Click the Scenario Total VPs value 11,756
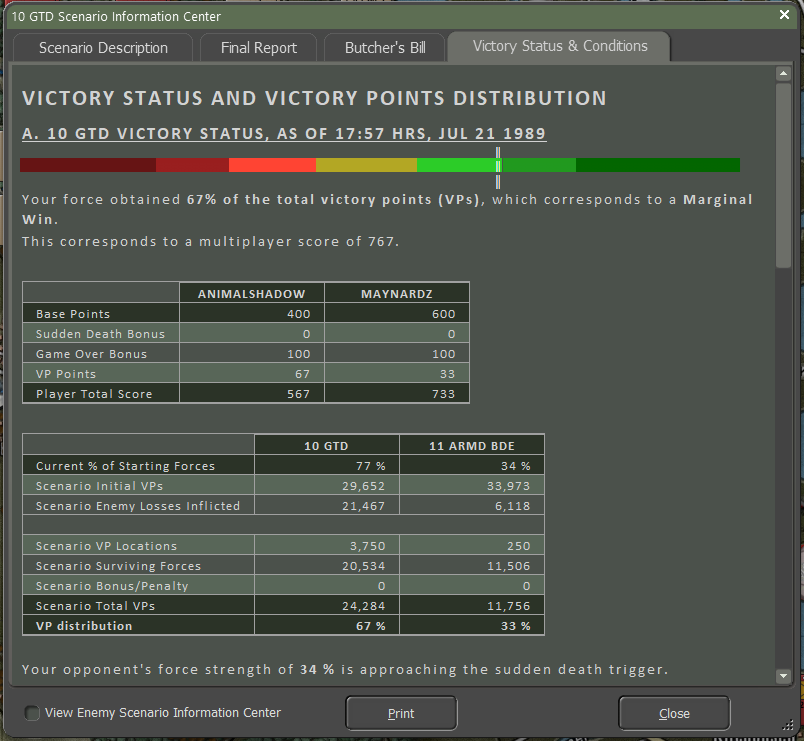Screen dimensions: 804x741 point(509,606)
